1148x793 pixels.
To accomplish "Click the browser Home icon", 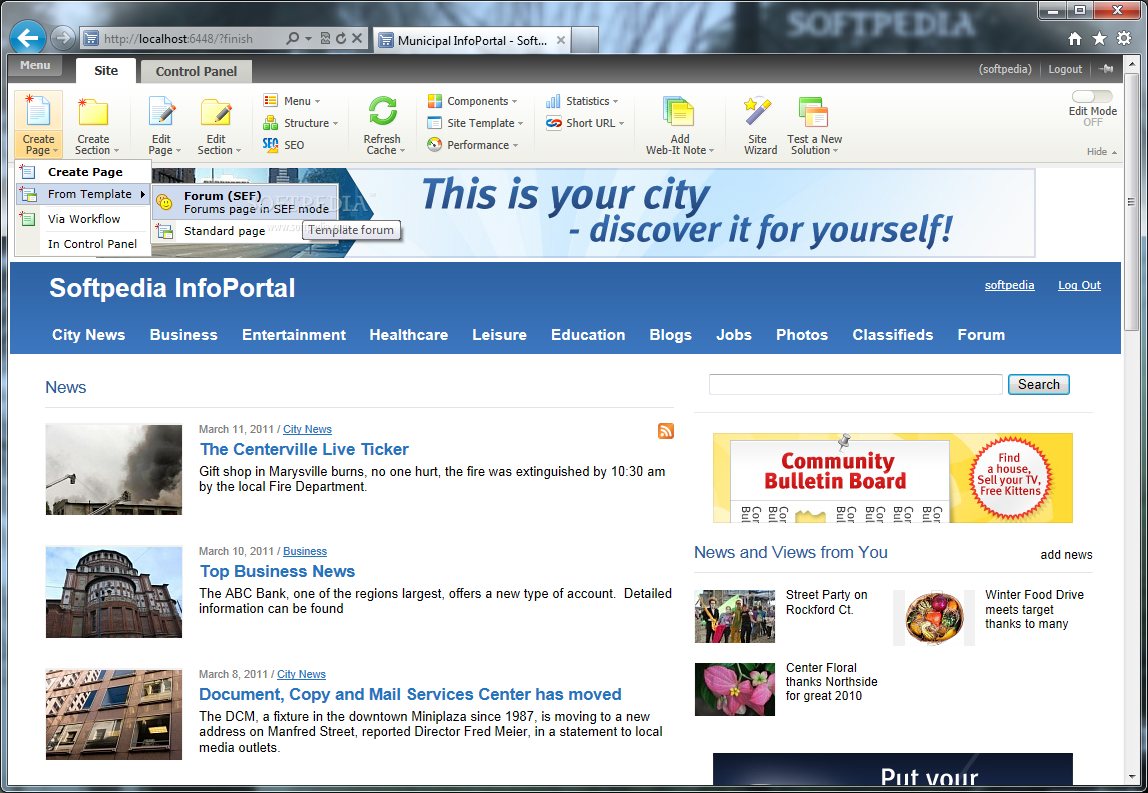I will pos(1074,39).
